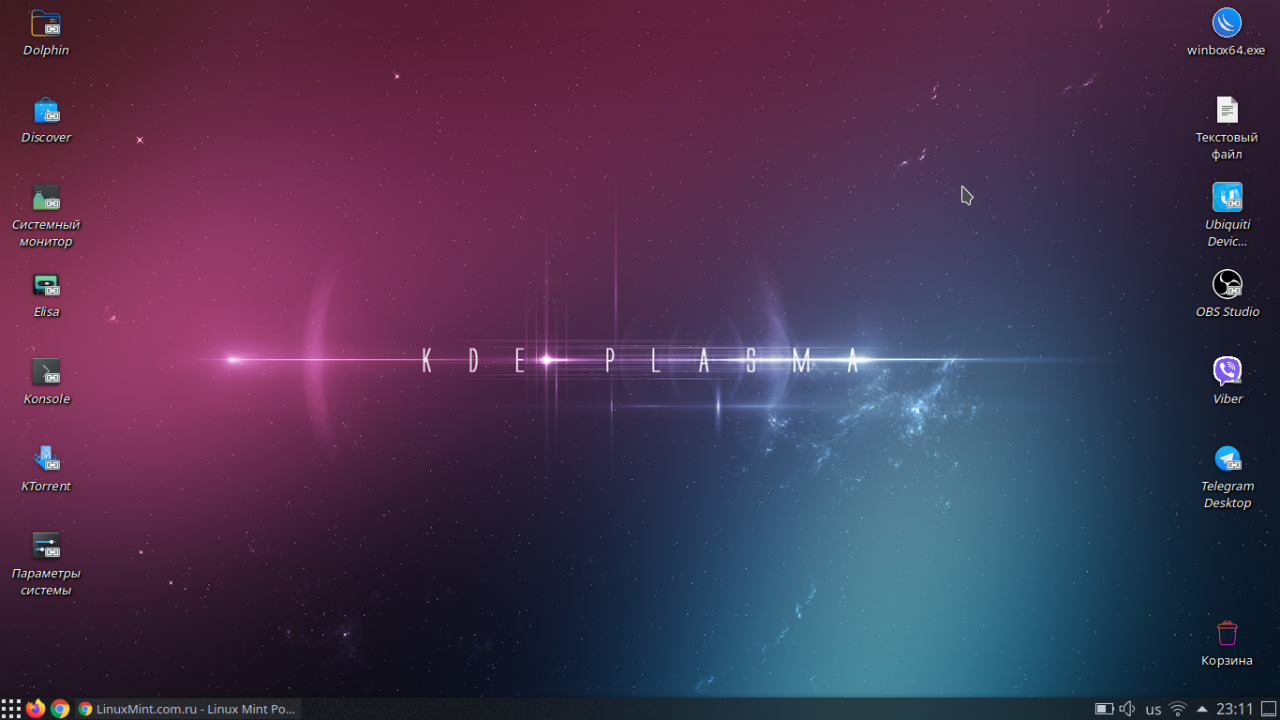The width and height of the screenshot is (1280, 720).
Task: Launch OBS Studio desktop icon
Action: point(1227,285)
